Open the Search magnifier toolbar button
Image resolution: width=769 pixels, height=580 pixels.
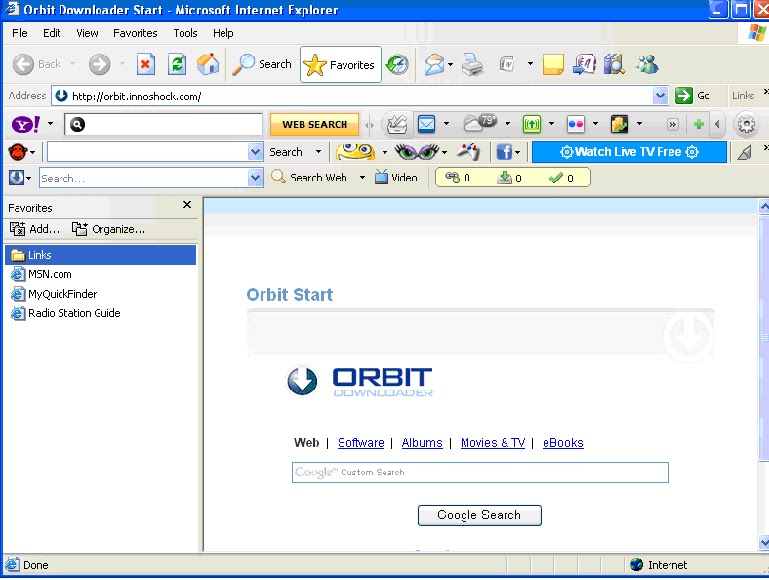point(262,64)
